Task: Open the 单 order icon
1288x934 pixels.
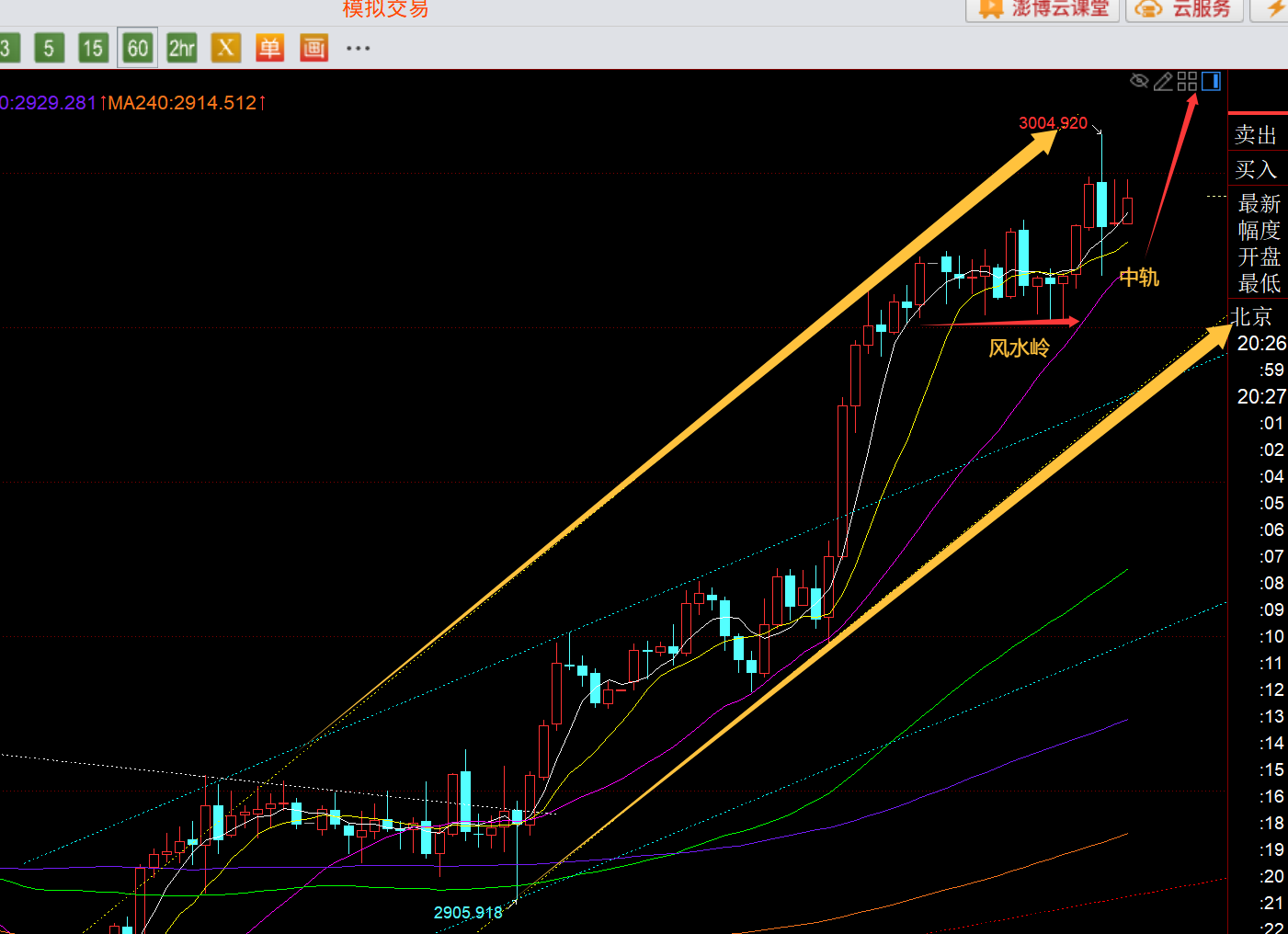Action: click(269, 48)
